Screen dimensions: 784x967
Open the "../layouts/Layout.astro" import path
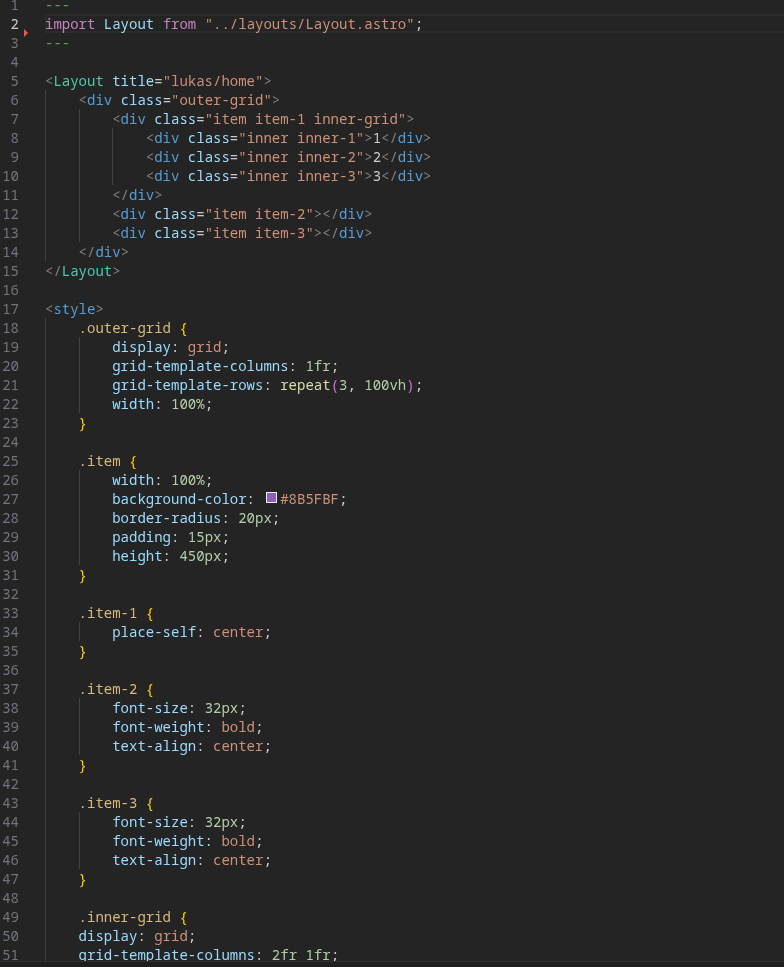tap(309, 24)
